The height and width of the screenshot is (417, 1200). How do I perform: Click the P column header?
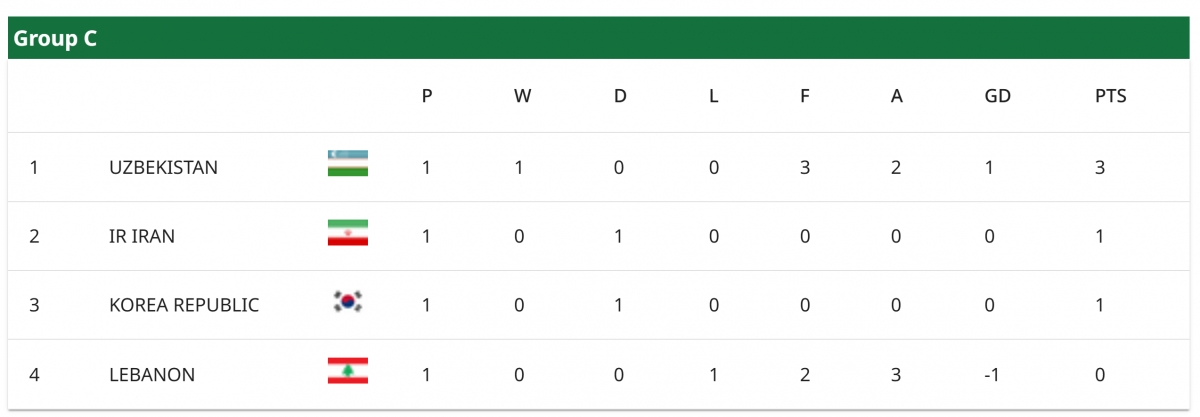click(427, 96)
